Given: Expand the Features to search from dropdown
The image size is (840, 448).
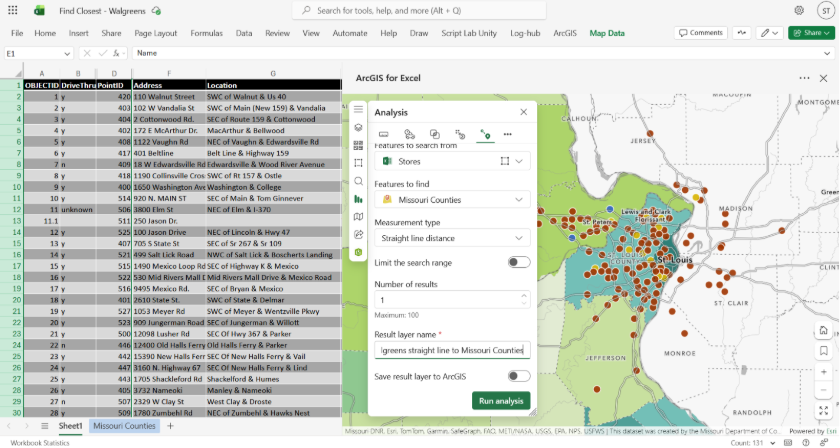Looking at the screenshot, I should tap(519, 161).
